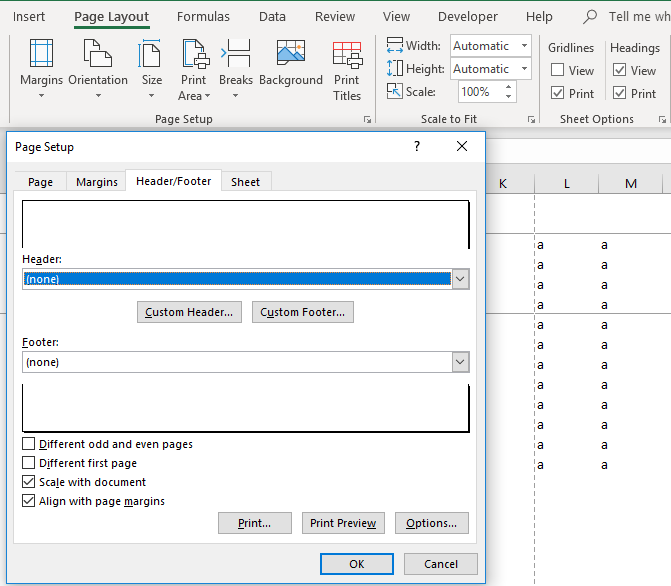Image resolution: width=671 pixels, height=586 pixels.
Task: Enable Different first page checkbox
Action: [x=28, y=463]
